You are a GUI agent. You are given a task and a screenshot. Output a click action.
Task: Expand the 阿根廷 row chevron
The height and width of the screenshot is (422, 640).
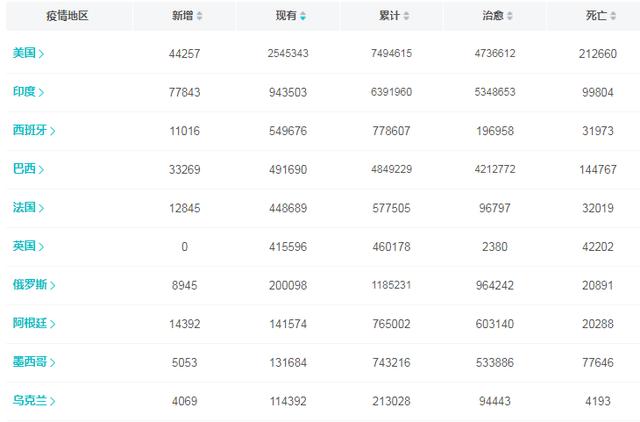point(53,324)
